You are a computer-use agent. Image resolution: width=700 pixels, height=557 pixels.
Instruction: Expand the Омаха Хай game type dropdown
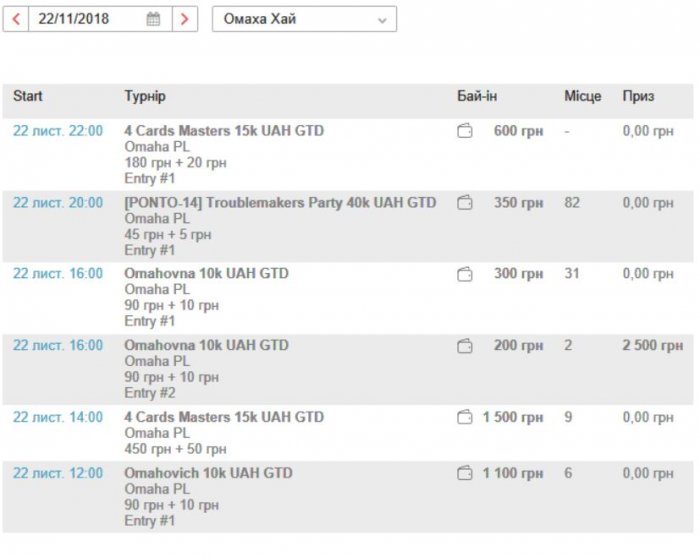304,19
